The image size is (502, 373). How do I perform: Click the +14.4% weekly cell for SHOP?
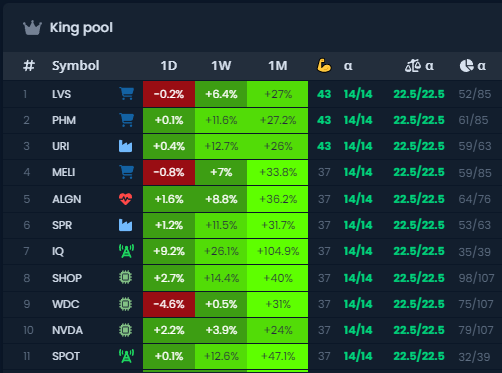point(221,278)
